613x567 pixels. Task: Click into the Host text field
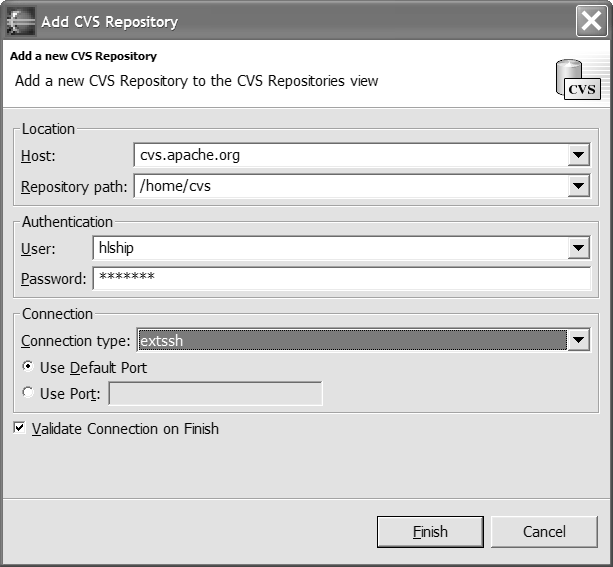pyautogui.click(x=349, y=155)
